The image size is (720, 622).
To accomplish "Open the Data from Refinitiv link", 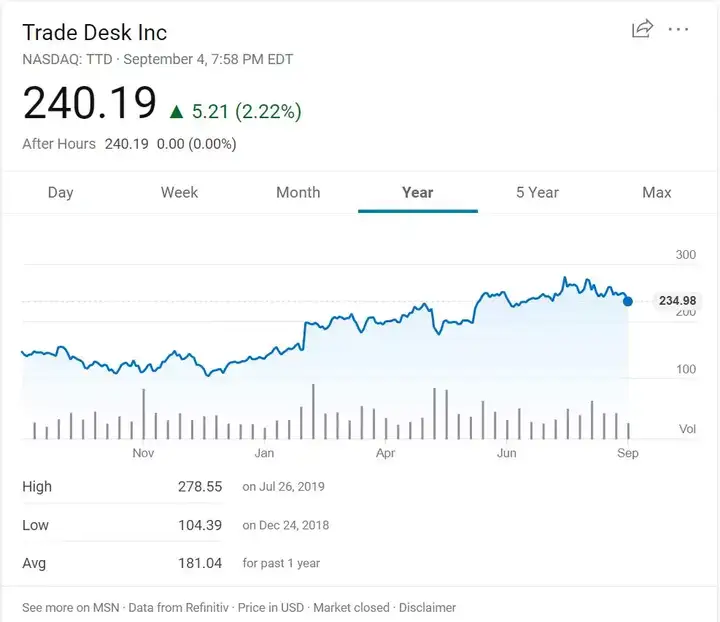I will (178, 607).
